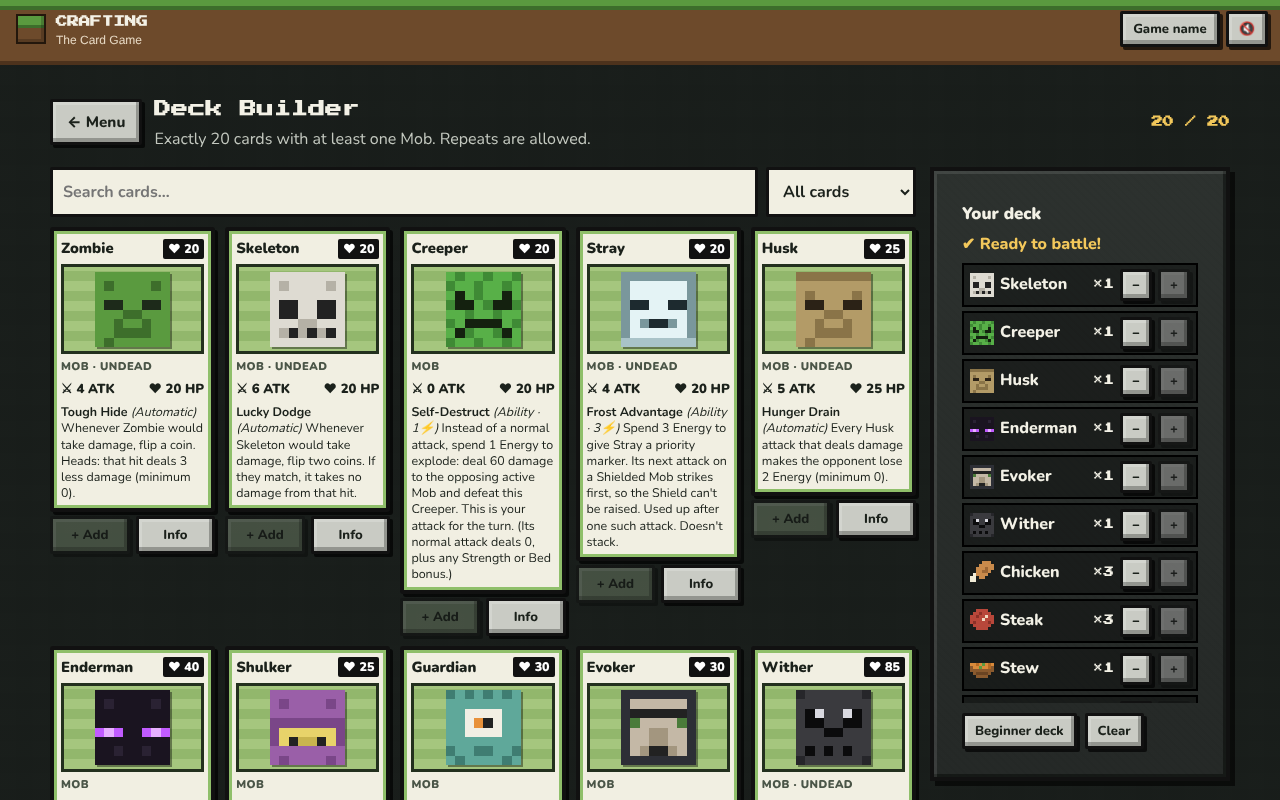This screenshot has width=1280, height=800.
Task: Decrease Husk count in deck
Action: 1136,381
